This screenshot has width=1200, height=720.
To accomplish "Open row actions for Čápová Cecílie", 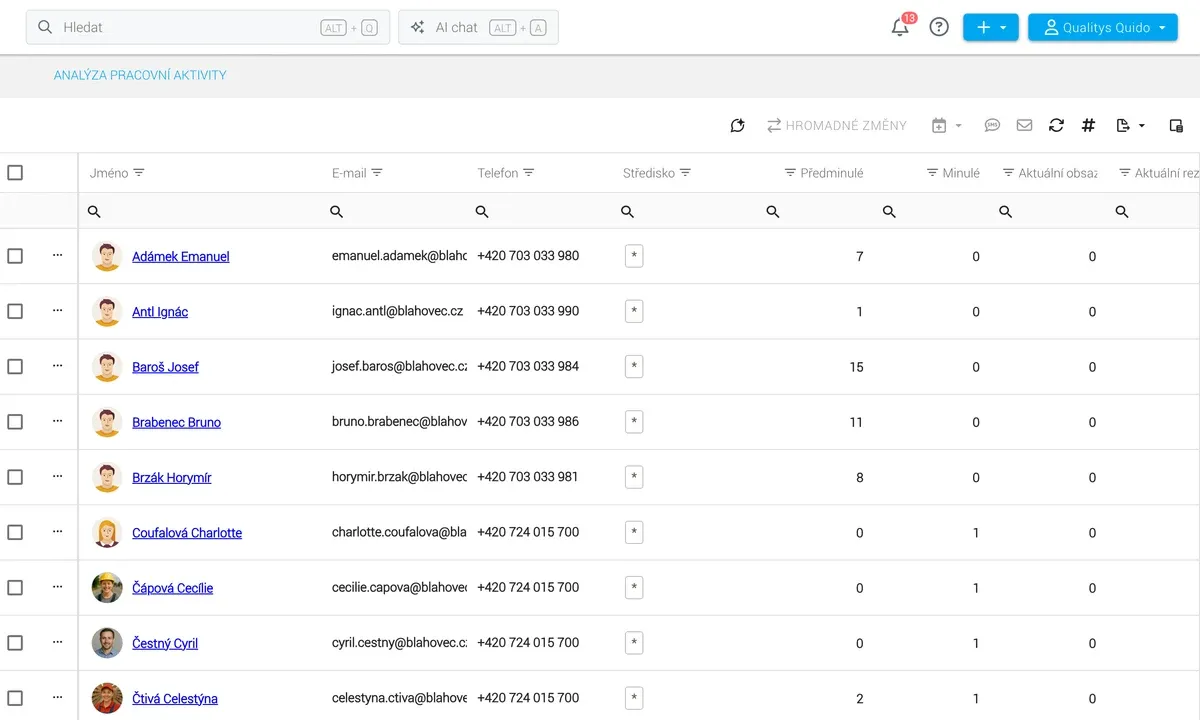I will pyautogui.click(x=57, y=588).
